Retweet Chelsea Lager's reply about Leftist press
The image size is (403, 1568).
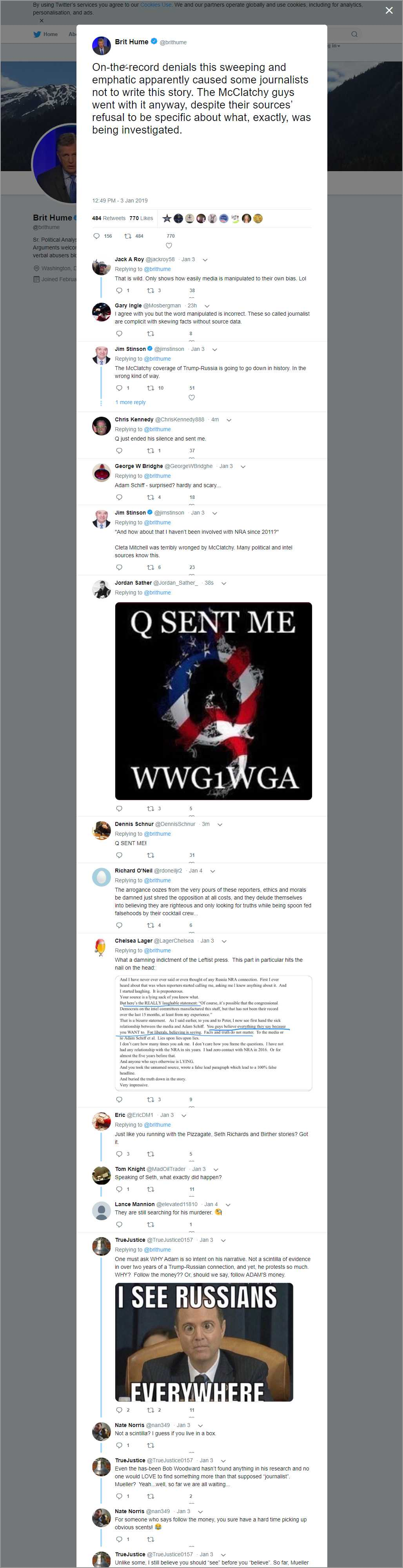pyautogui.click(x=150, y=1099)
